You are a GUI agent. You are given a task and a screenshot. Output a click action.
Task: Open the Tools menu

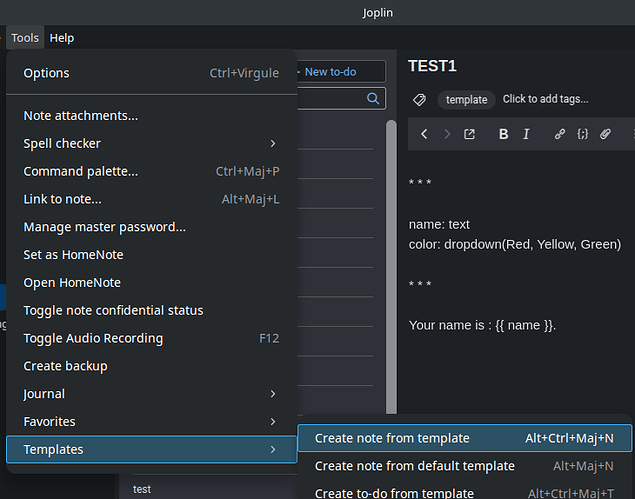pyautogui.click(x=25, y=38)
